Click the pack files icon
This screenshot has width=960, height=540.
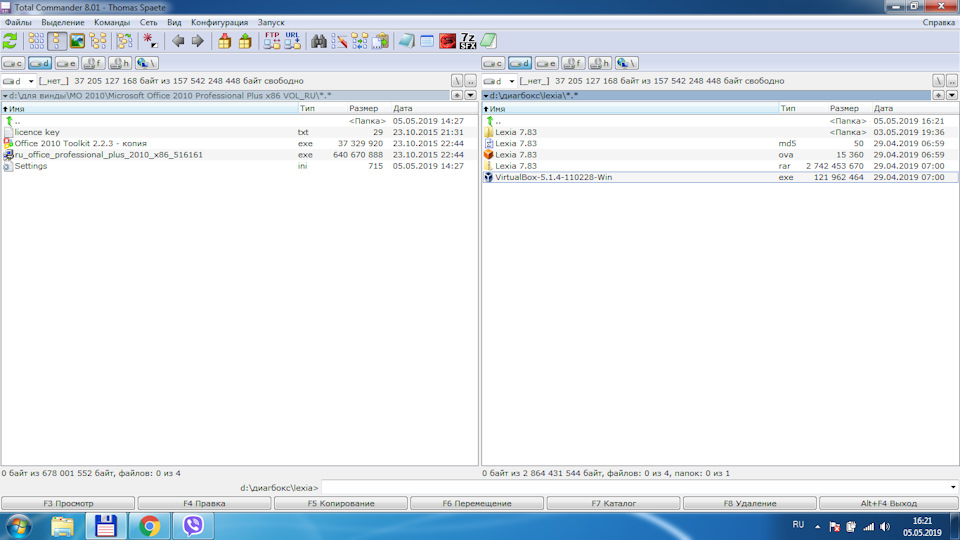point(225,41)
